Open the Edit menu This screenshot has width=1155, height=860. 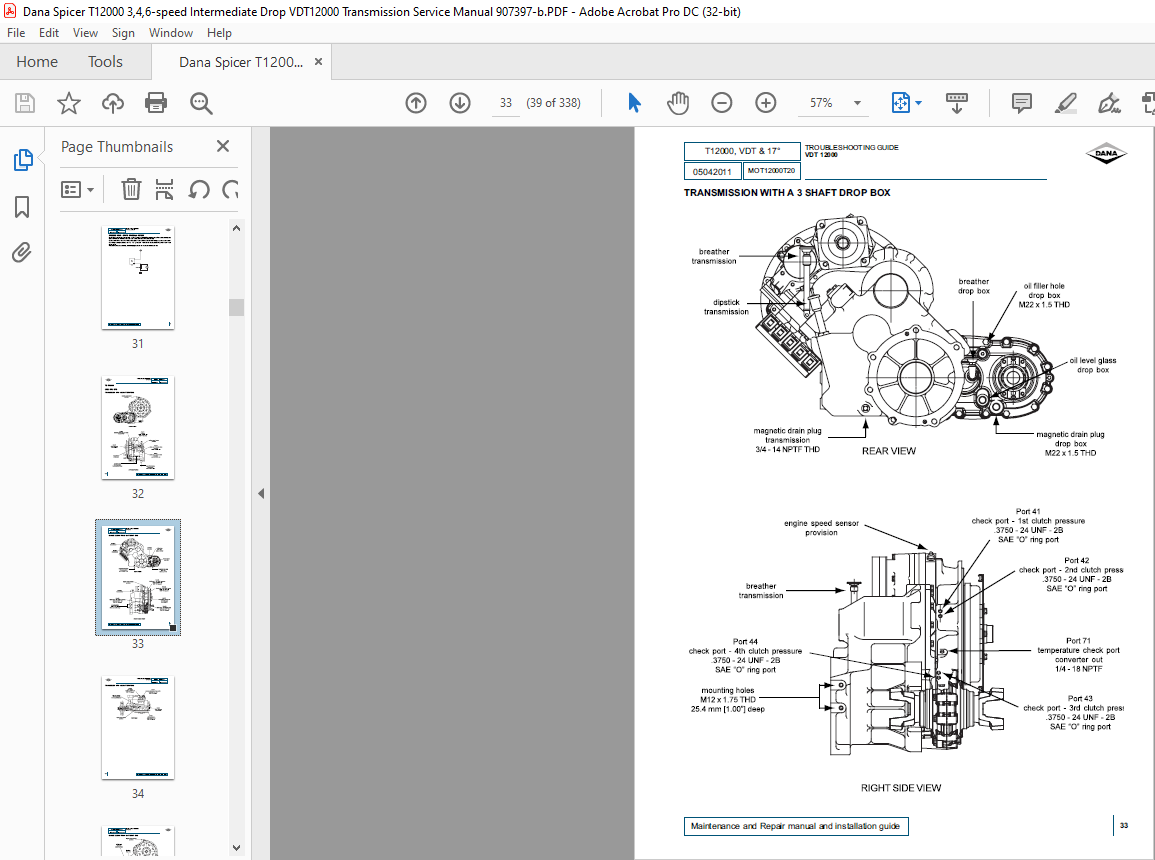point(49,32)
